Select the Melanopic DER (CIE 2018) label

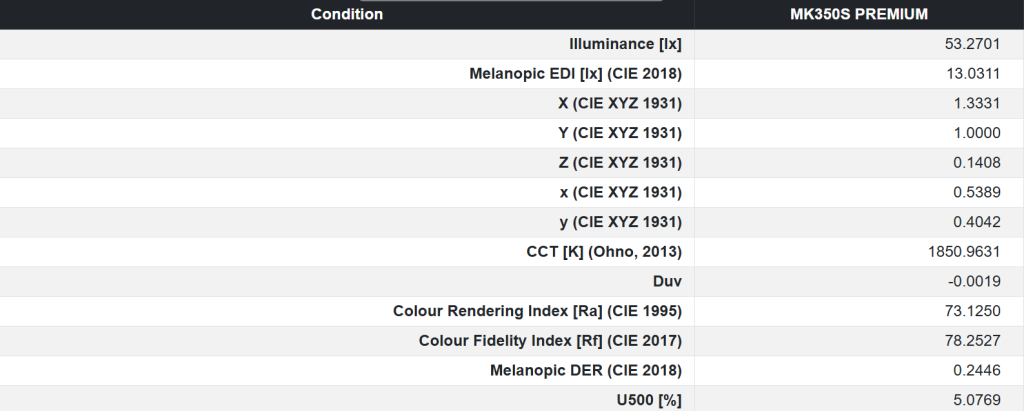(x=586, y=370)
